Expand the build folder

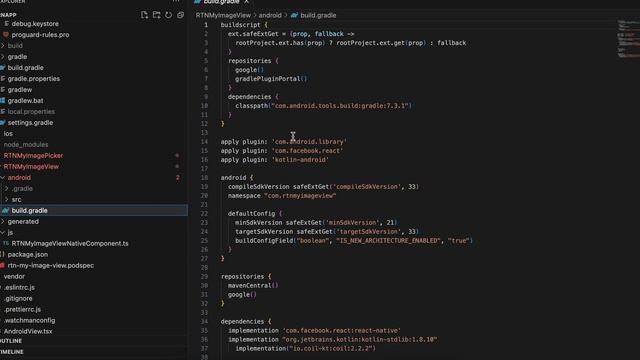(15, 46)
